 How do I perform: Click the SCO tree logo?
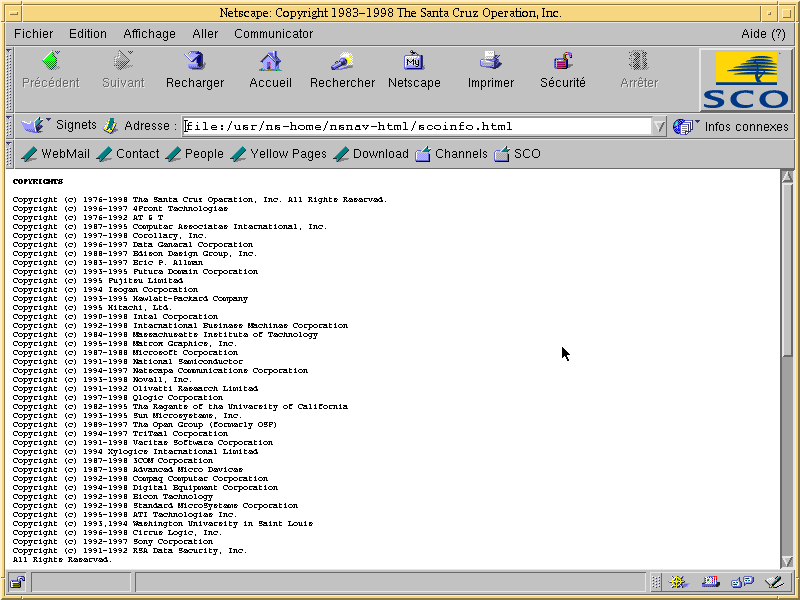click(x=745, y=80)
